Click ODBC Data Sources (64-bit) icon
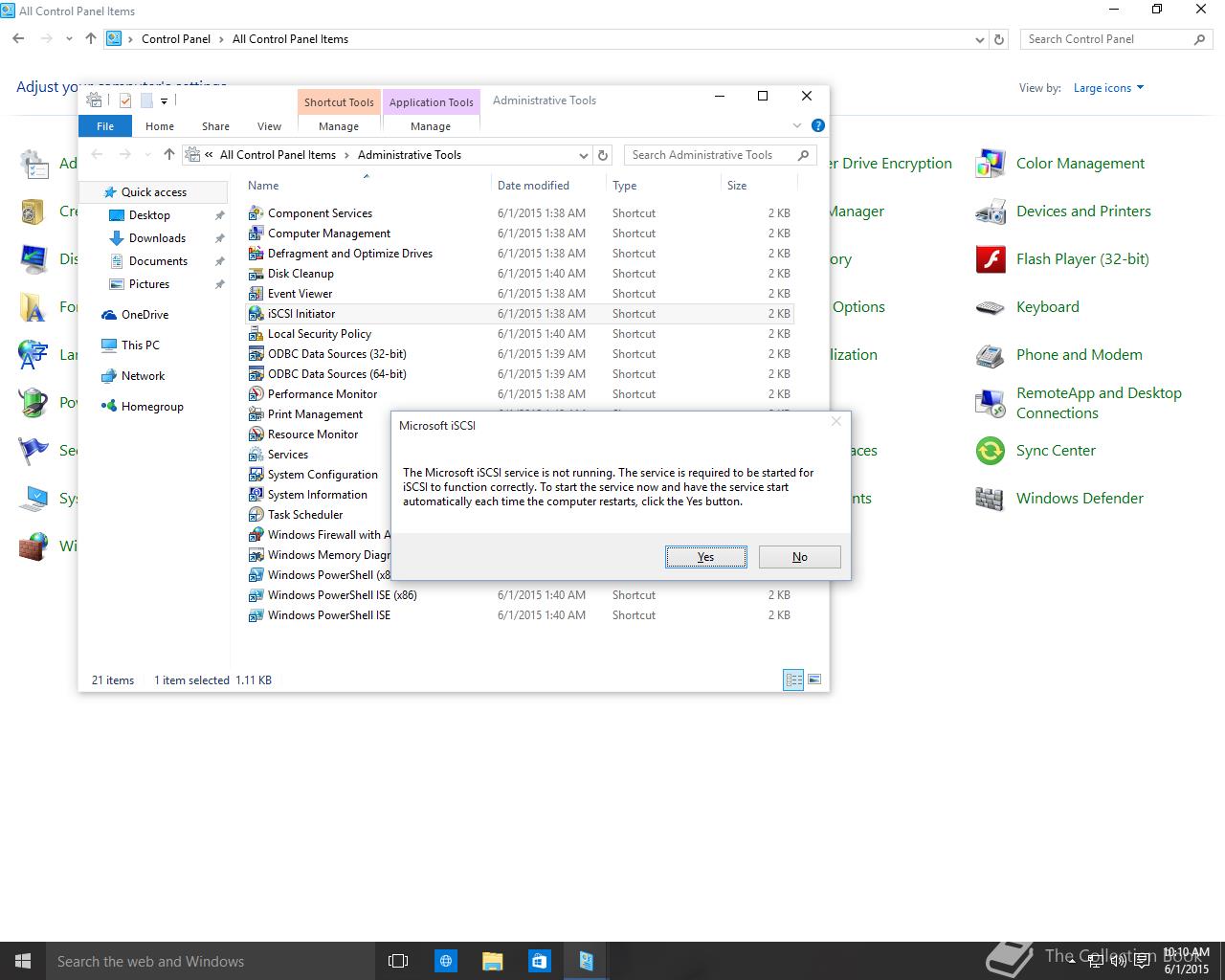Screen dimensions: 1225x980 (256, 373)
